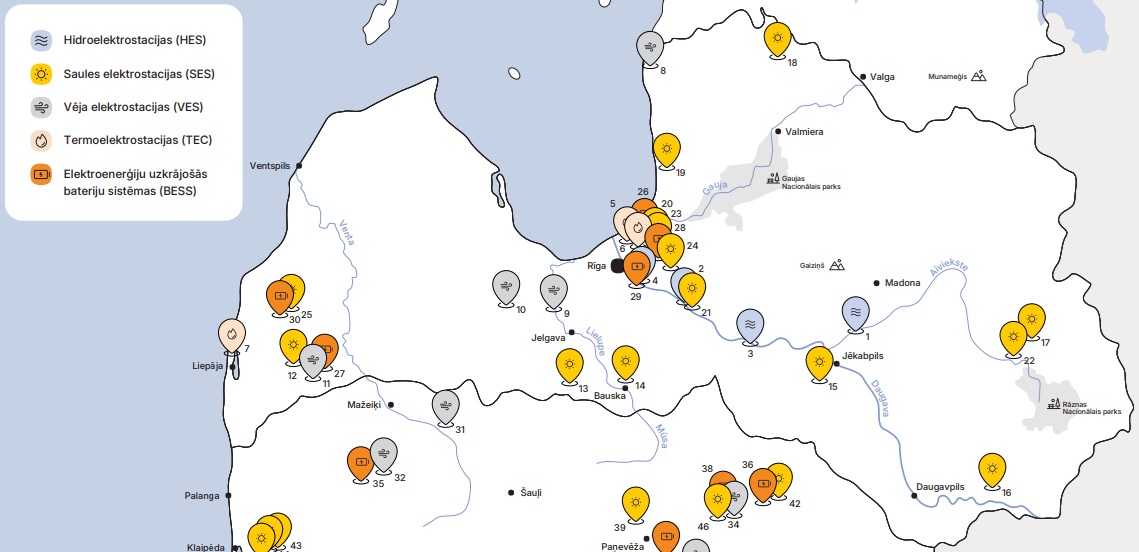Click the 'Valga' town label

[x=883, y=76]
